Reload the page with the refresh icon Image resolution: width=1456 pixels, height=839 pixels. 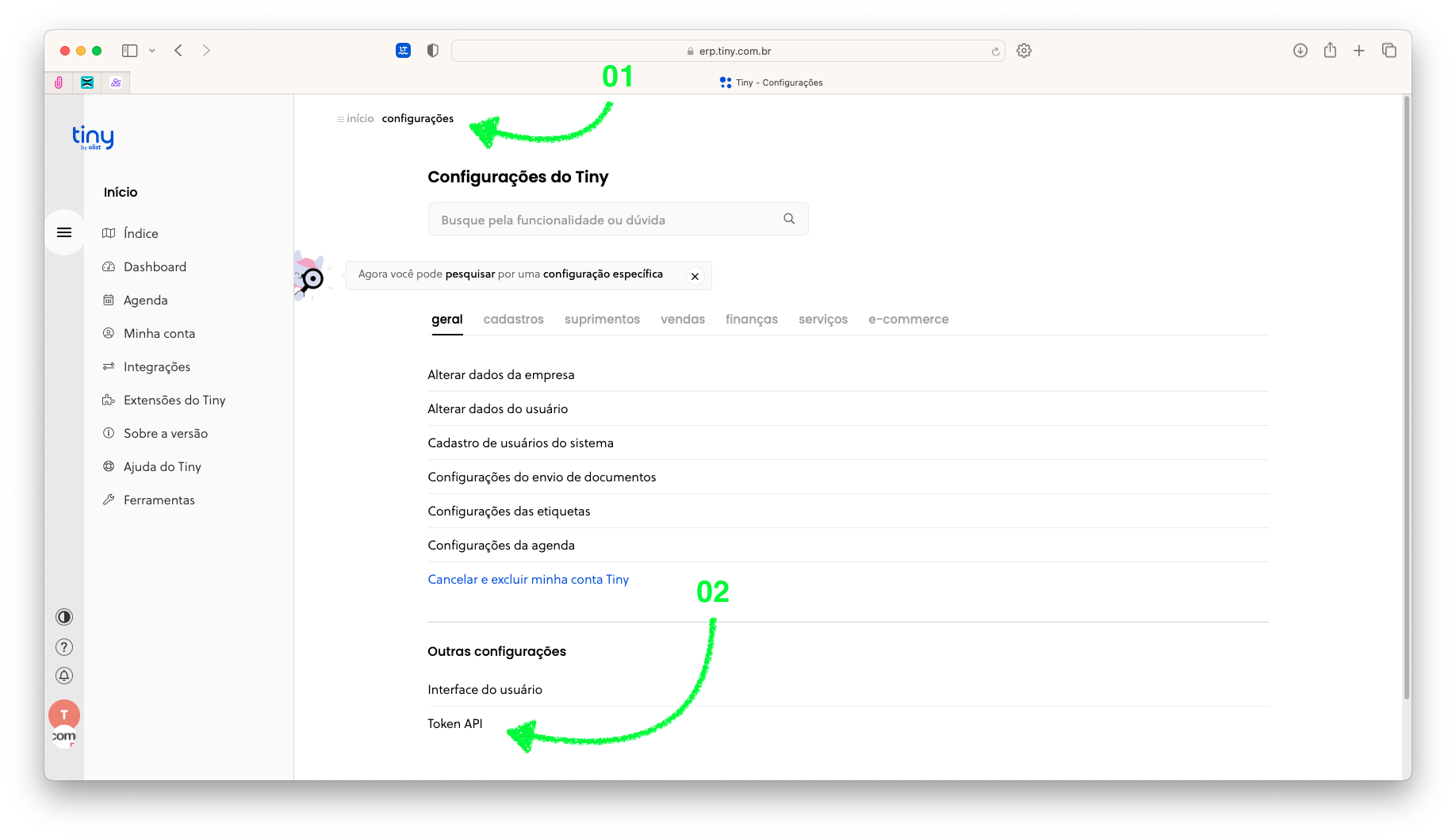click(x=995, y=52)
